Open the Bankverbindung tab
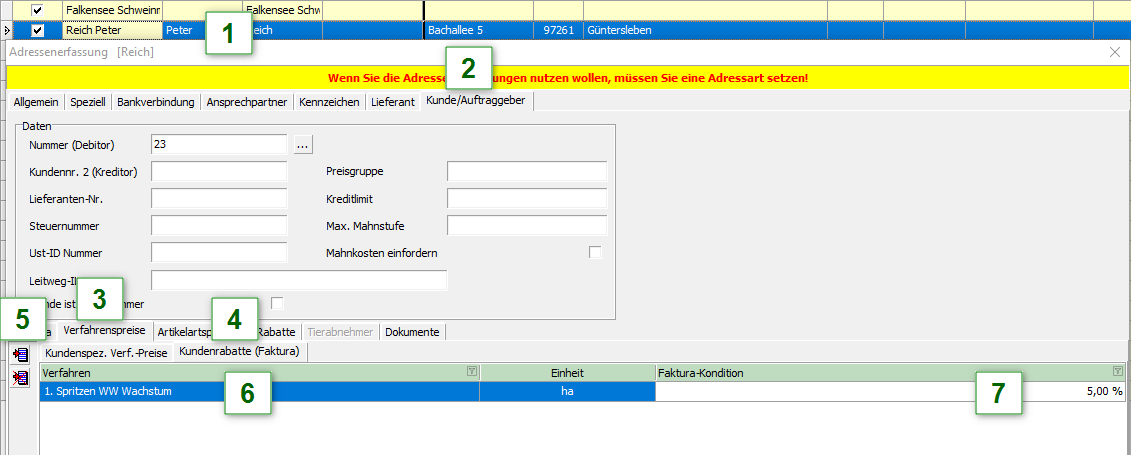Image resolution: width=1131 pixels, height=455 pixels. [156, 102]
